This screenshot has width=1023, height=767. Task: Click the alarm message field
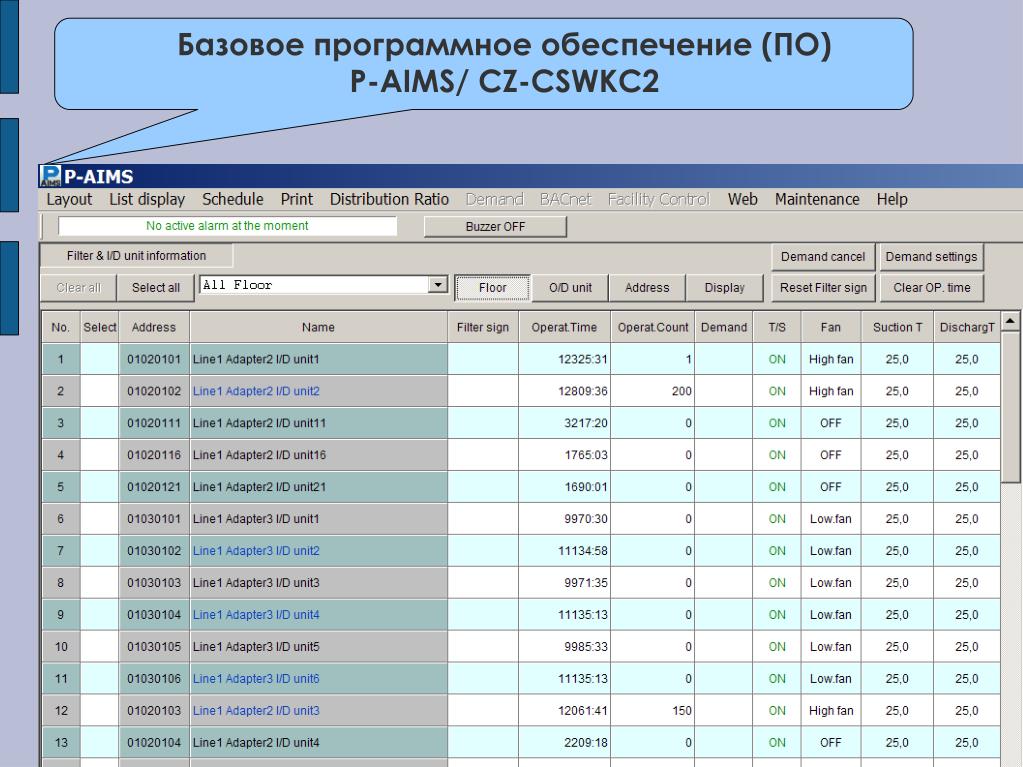pos(227,226)
